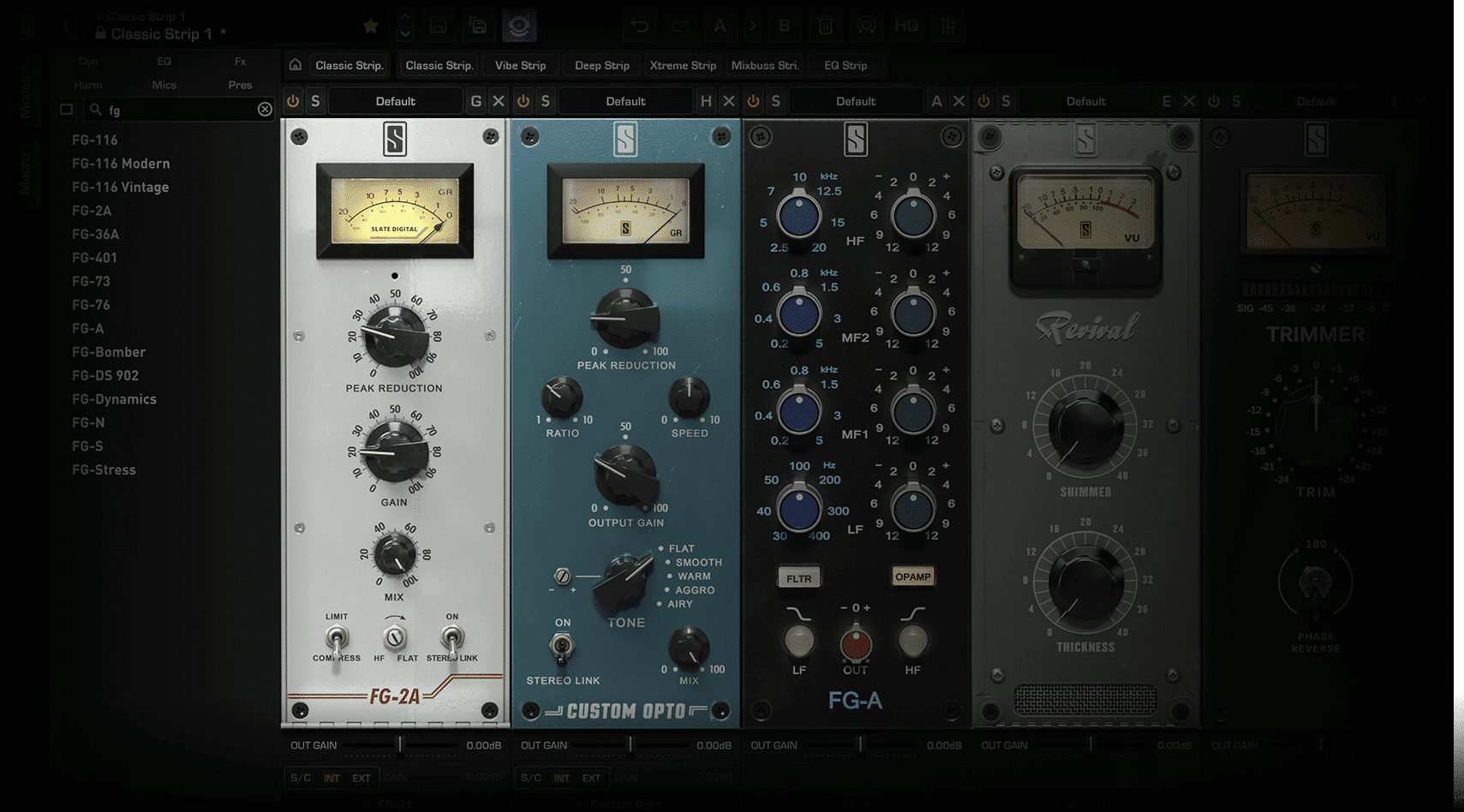
Task: Click the home icon in strip bar
Action: tap(295, 65)
